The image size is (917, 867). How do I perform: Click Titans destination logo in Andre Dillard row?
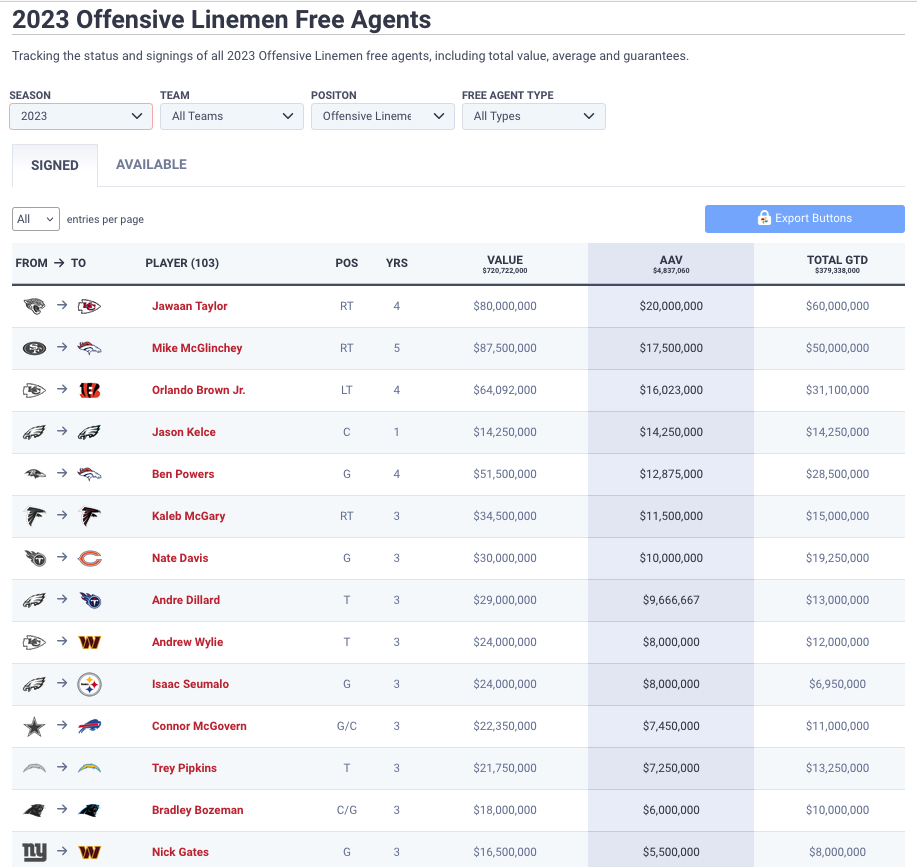pos(89,600)
